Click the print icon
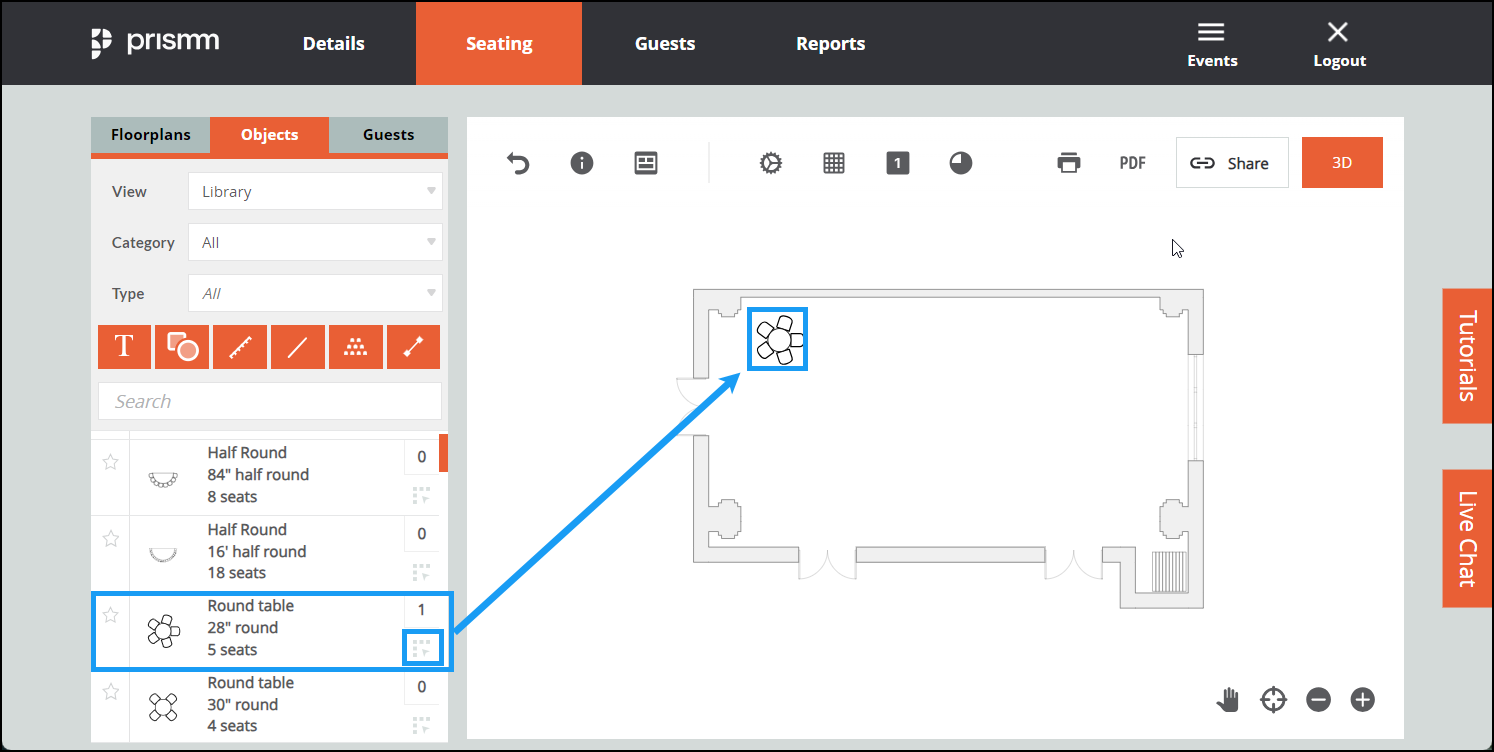Screen dimensions: 1494x752 [x=1069, y=163]
